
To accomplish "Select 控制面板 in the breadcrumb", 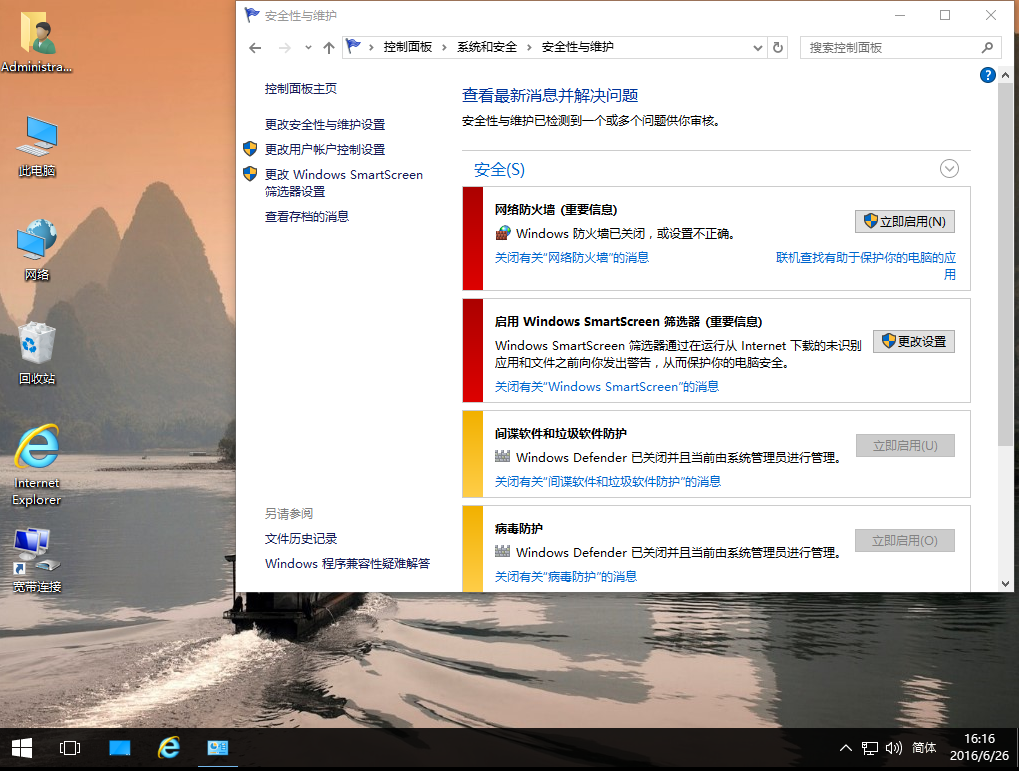I will tap(407, 47).
